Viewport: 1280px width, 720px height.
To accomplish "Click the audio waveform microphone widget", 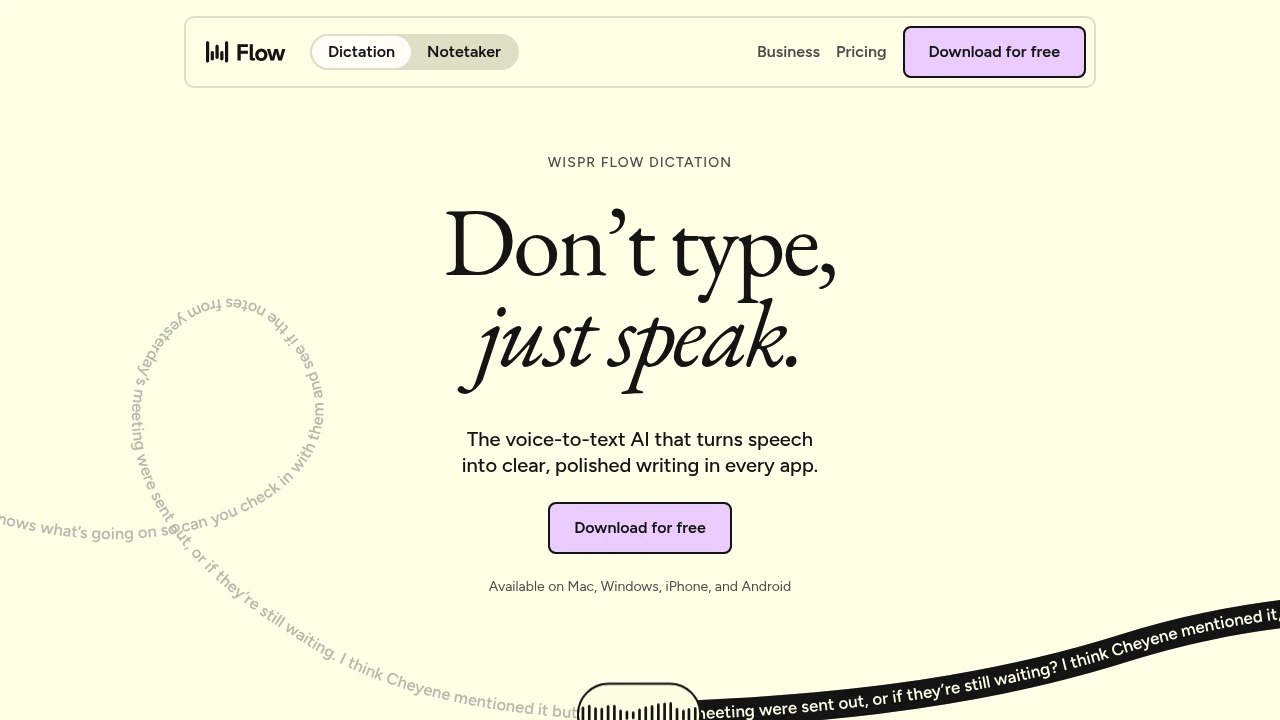I will pos(639,702).
